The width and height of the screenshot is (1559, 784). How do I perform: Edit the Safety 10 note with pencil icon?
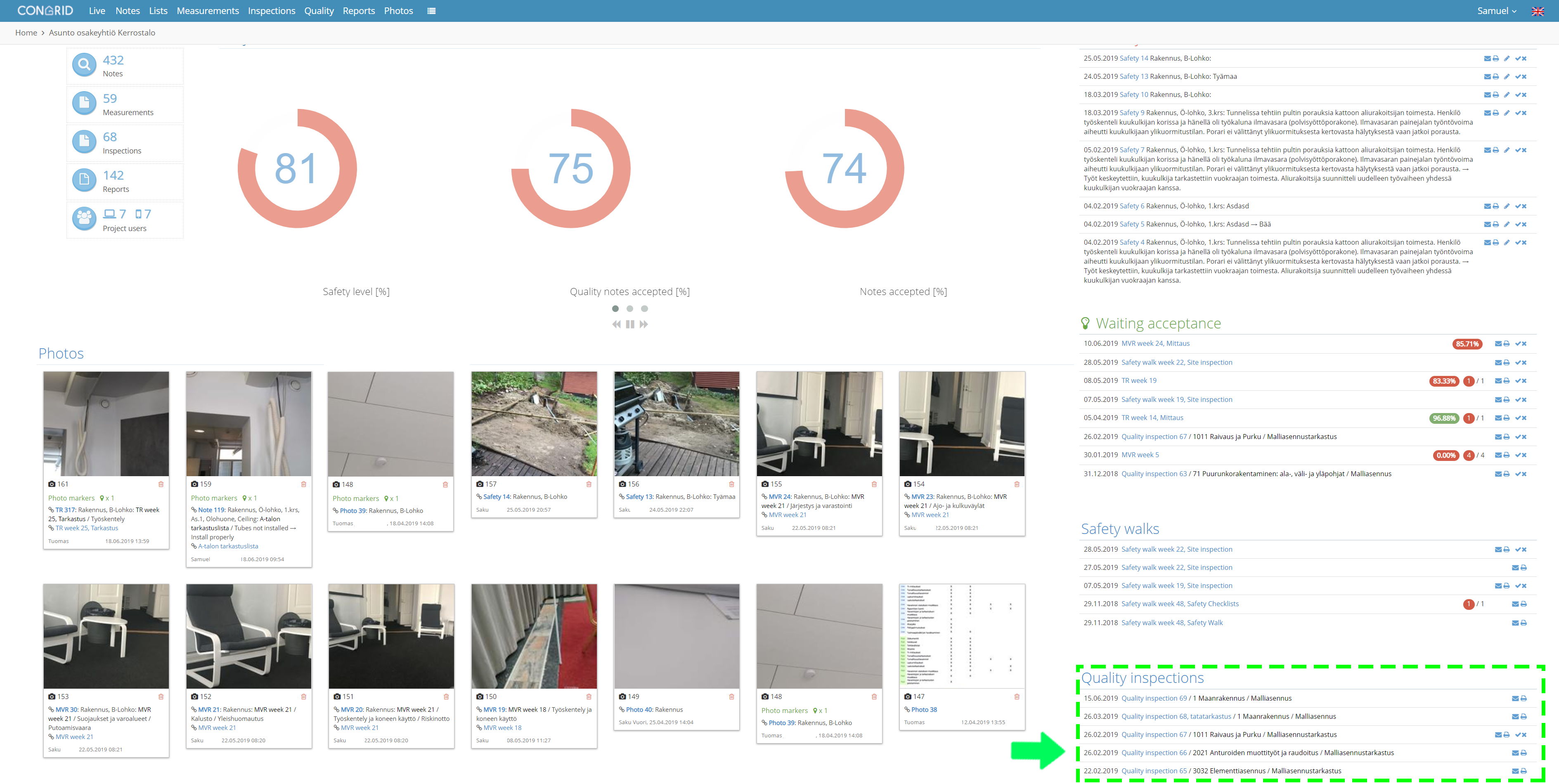[x=1507, y=95]
